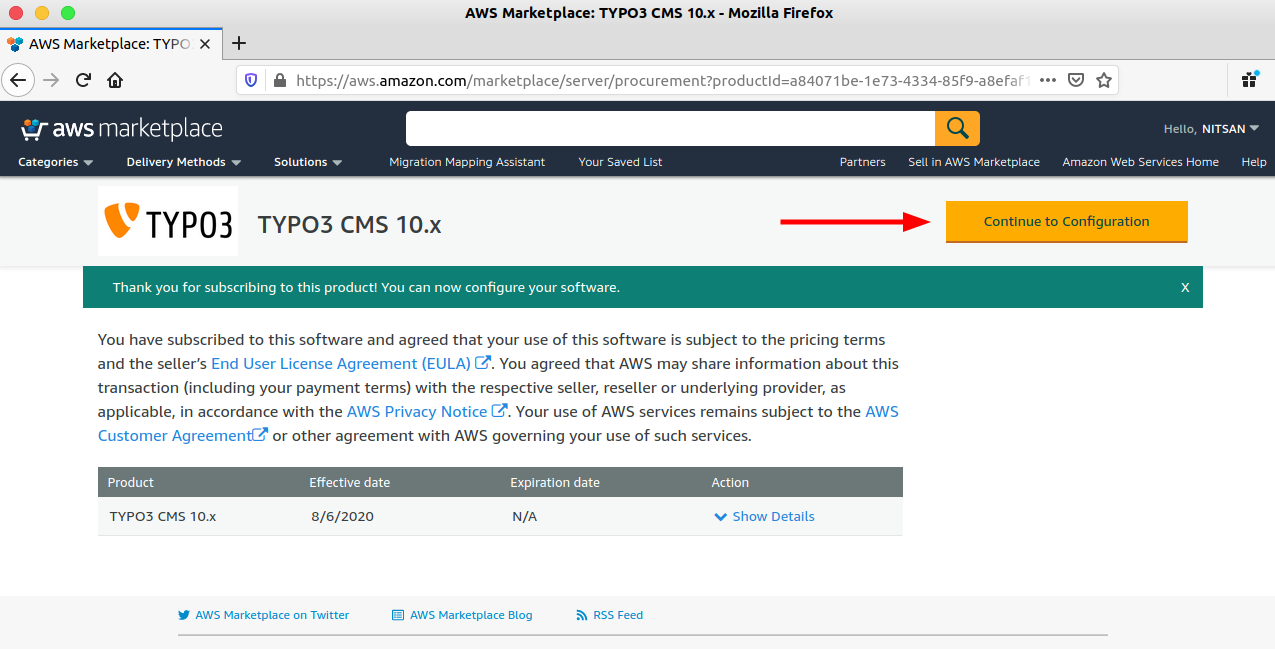Click the Expiration date column header
This screenshot has width=1275, height=649.
click(x=555, y=482)
